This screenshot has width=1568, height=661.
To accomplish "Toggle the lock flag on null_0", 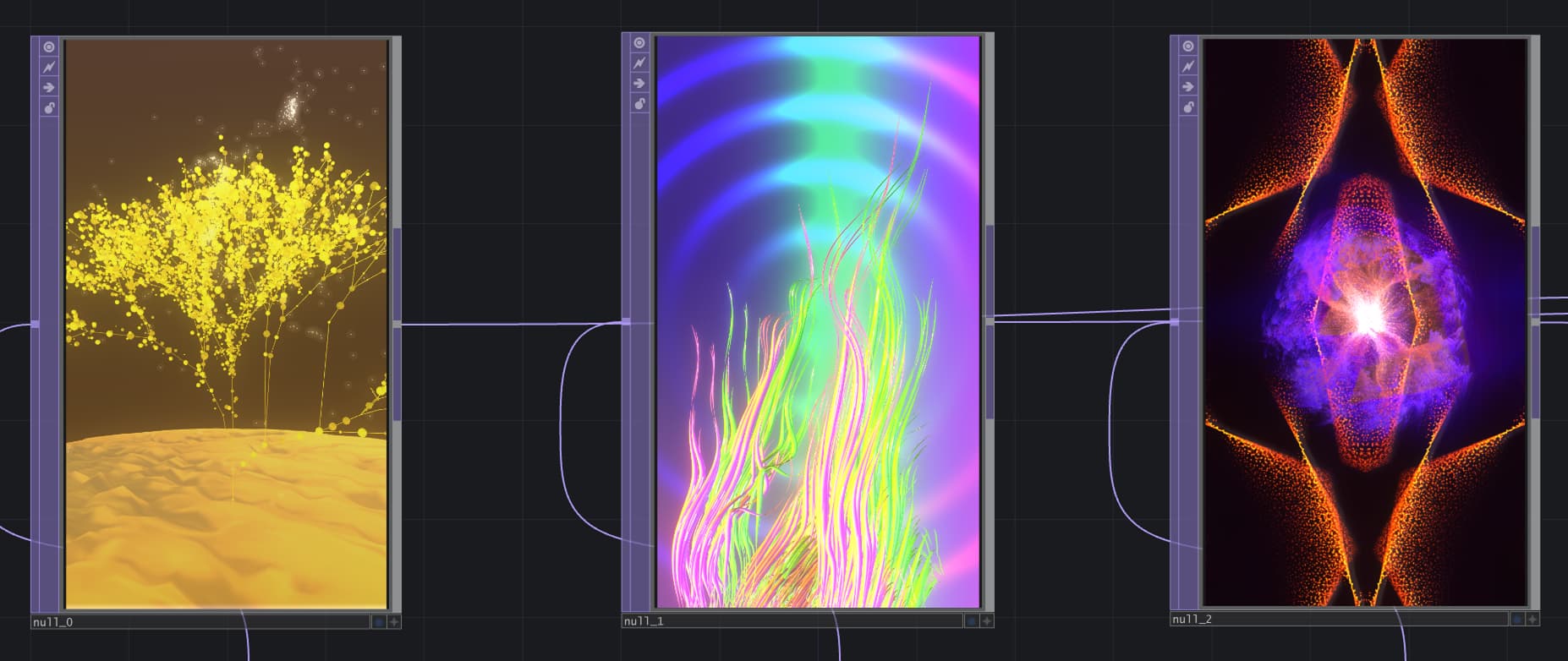I will (x=49, y=107).
